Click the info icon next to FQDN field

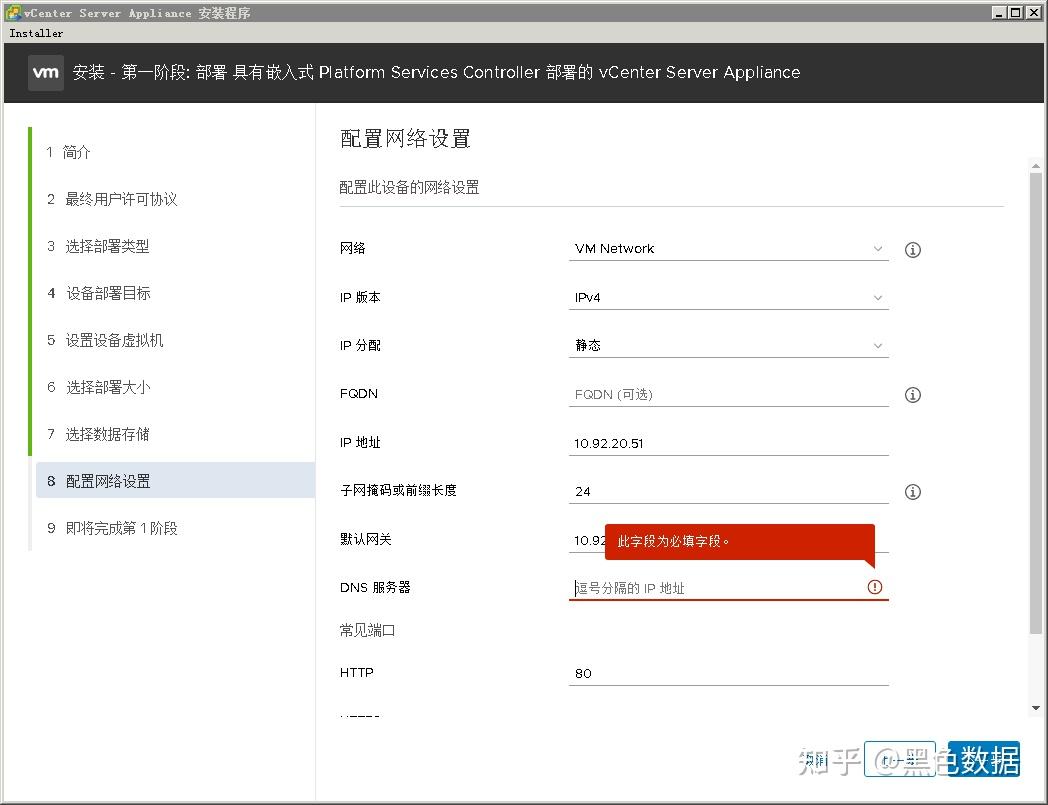coord(912,394)
